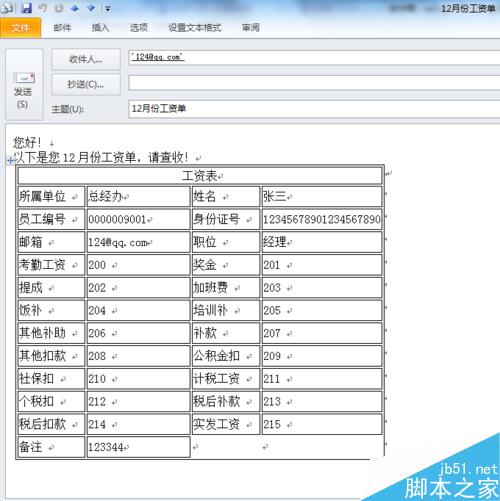Click the 发送(S) send button
500x501 pixels.
pyautogui.click(x=24, y=85)
